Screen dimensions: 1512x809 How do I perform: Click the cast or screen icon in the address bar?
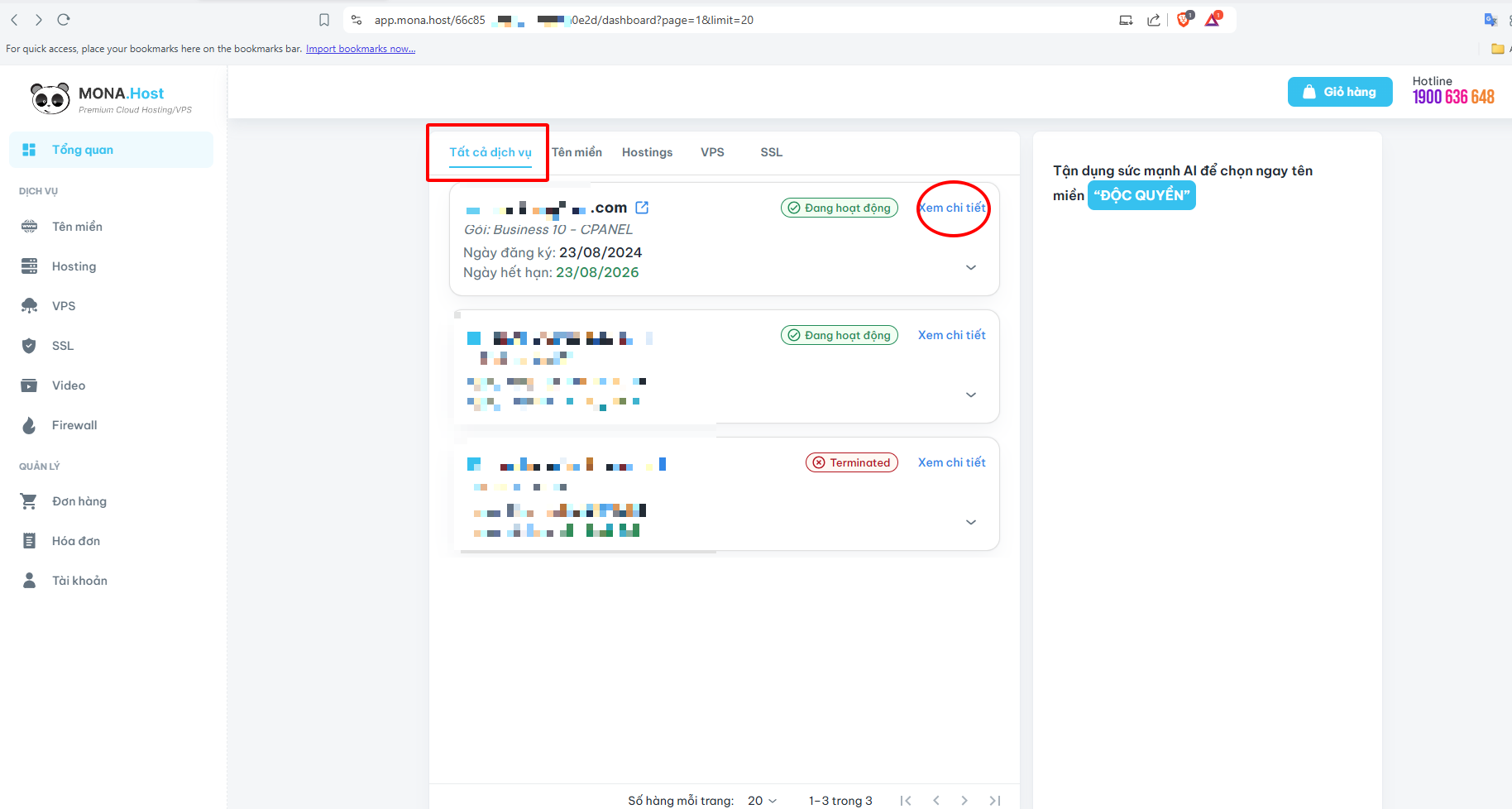click(x=1126, y=20)
